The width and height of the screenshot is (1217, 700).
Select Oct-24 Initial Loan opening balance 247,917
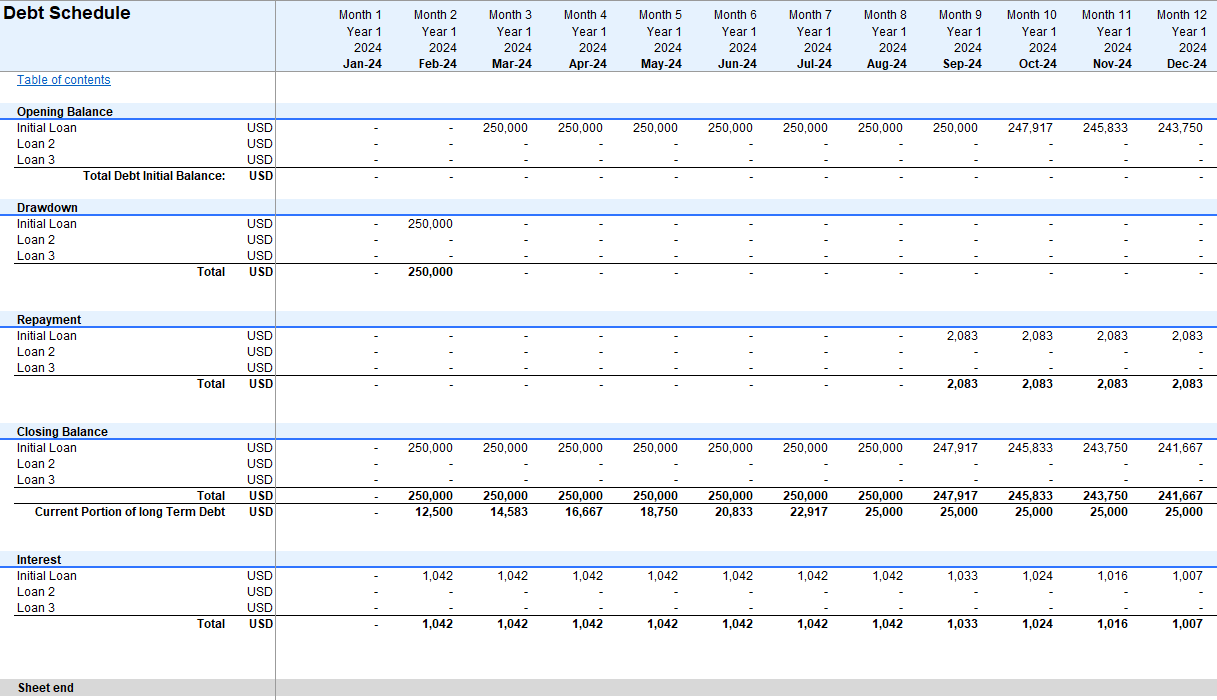click(x=1031, y=128)
